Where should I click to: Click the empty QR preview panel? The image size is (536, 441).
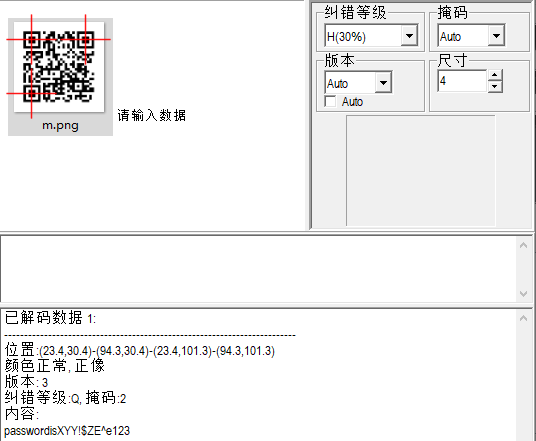tap(421, 171)
